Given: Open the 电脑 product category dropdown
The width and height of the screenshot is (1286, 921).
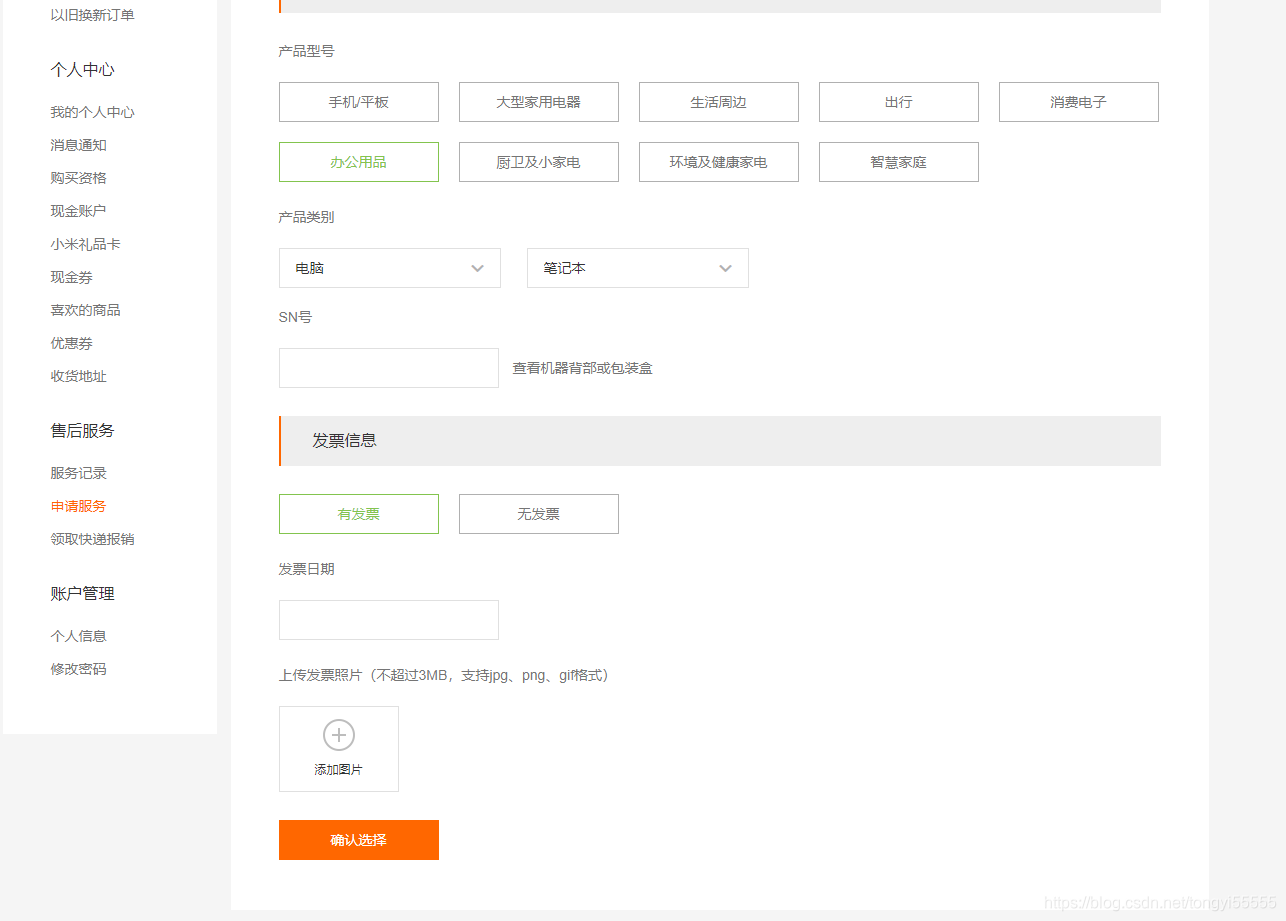Looking at the screenshot, I should click(x=389, y=268).
